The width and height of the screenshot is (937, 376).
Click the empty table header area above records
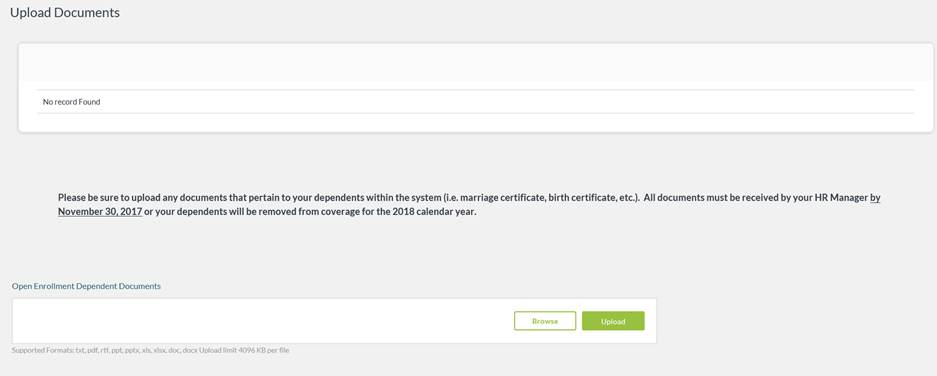coord(475,63)
